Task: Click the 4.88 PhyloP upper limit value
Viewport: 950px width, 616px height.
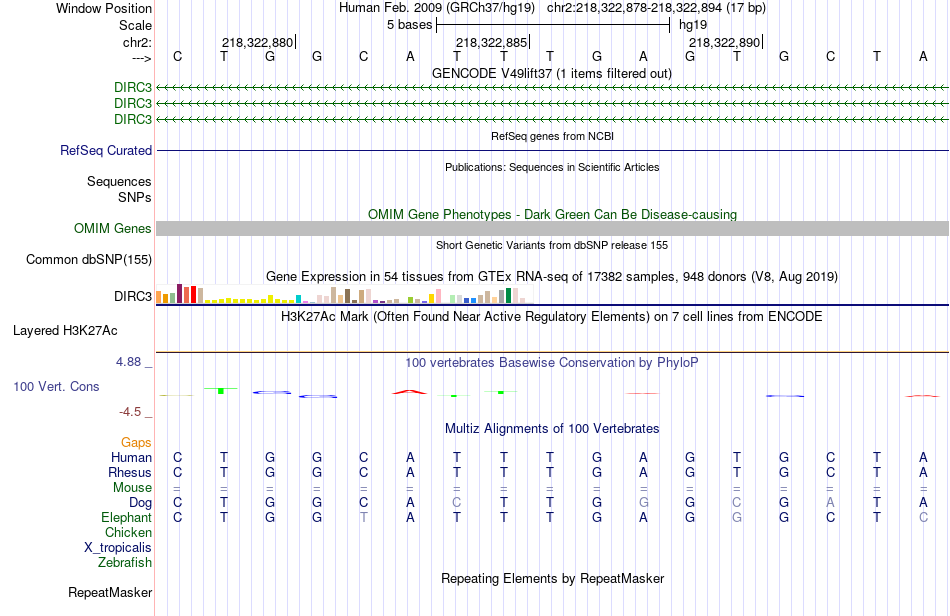Action: pyautogui.click(x=128, y=362)
